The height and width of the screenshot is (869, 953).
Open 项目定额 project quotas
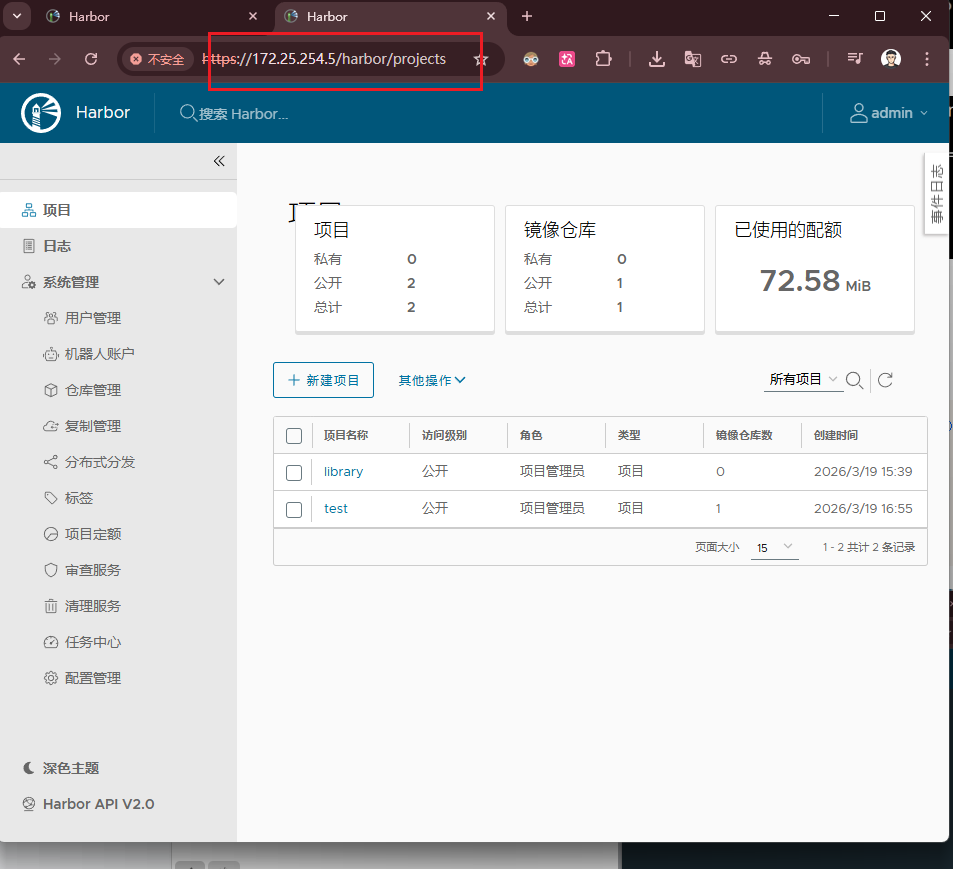pos(92,534)
